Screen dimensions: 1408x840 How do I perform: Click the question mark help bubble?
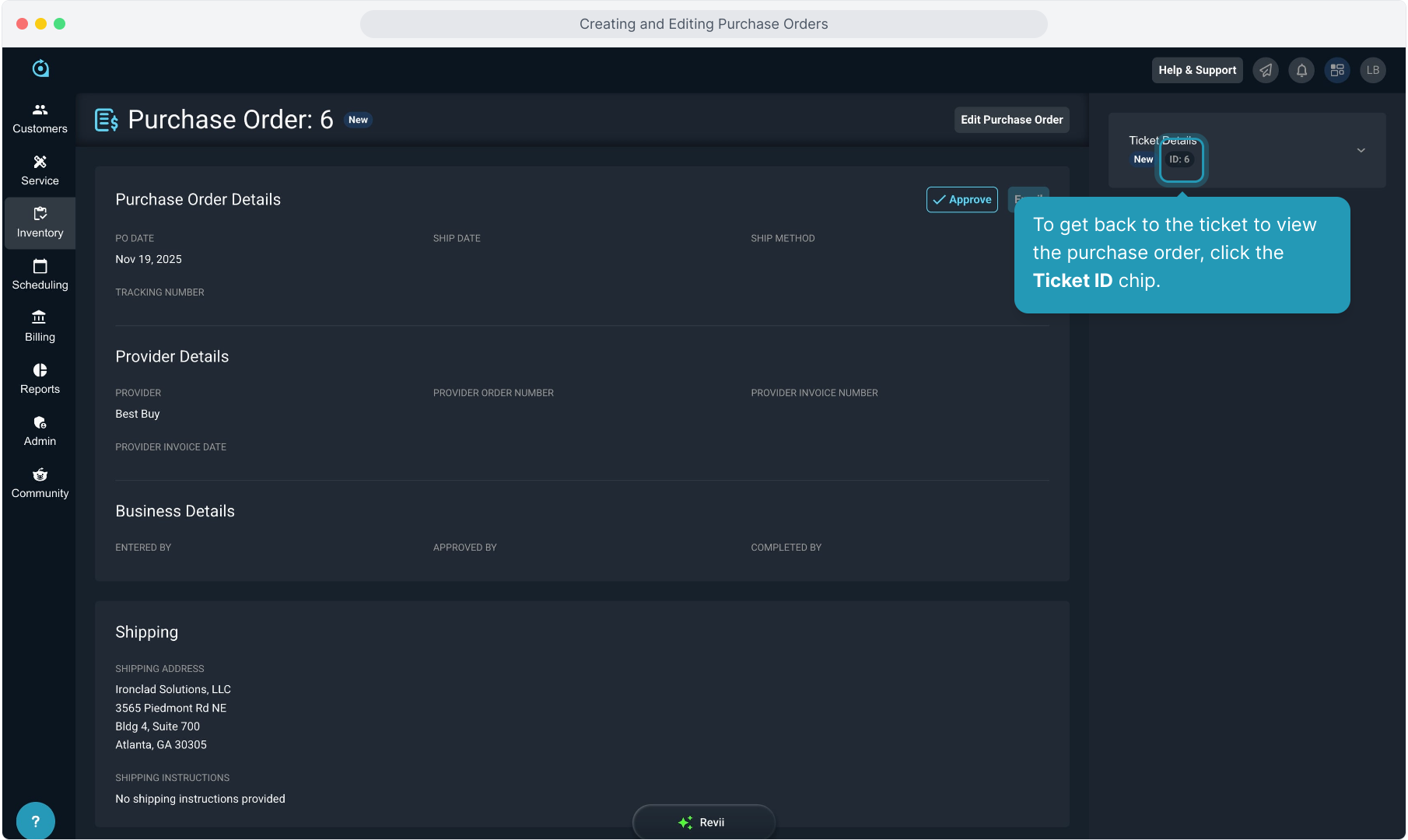35,821
